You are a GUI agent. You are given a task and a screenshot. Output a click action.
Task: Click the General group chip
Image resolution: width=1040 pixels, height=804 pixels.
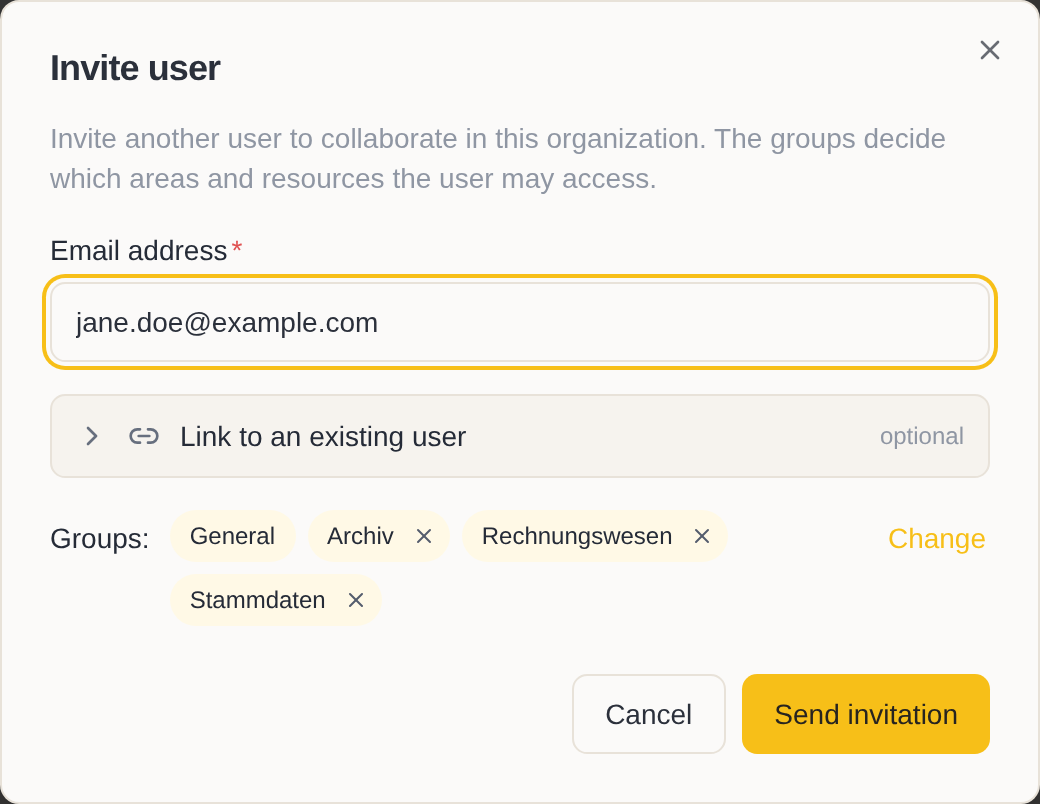pyautogui.click(x=232, y=536)
